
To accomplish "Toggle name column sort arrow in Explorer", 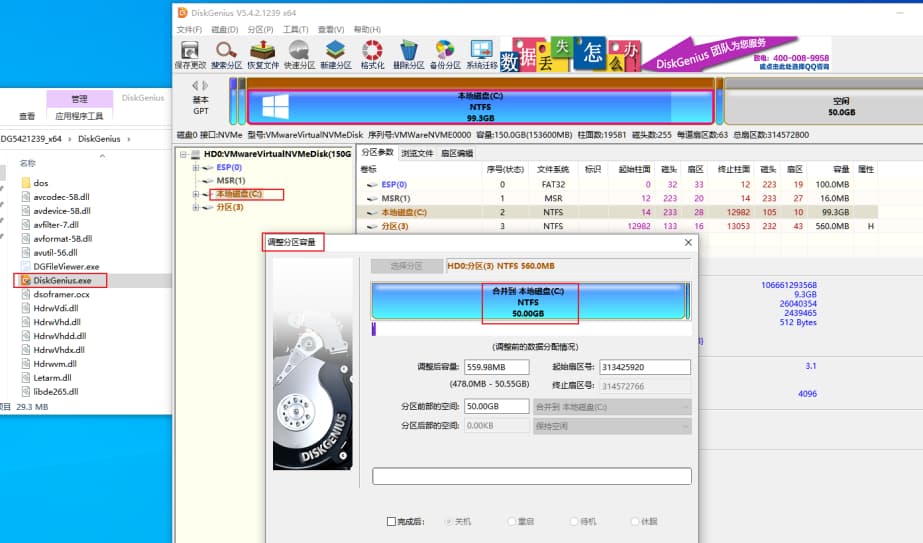I will pyautogui.click(x=102, y=156).
